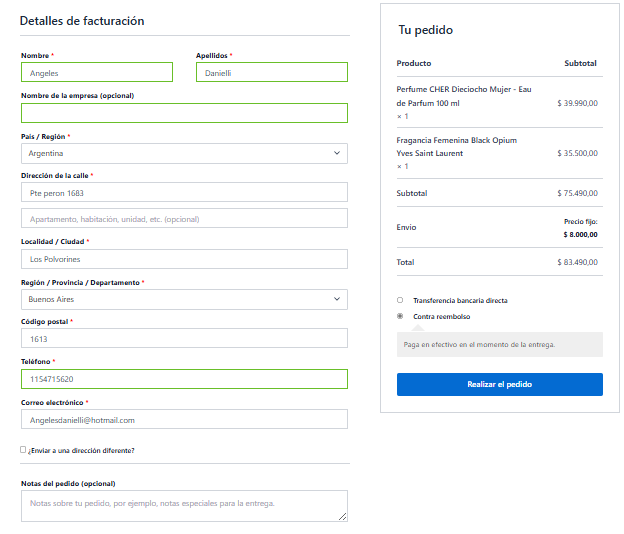Screen dimensions: 624x534
Task: Select the Correo electrónico field
Action: (184, 420)
